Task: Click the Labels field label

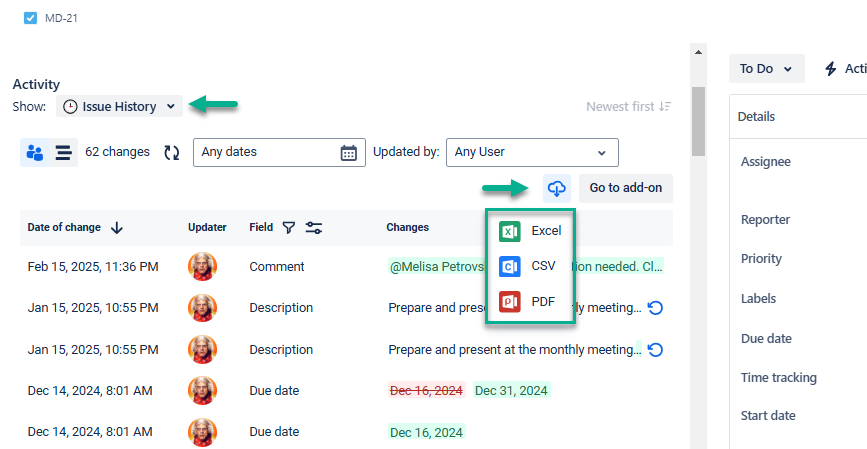Action: [759, 299]
